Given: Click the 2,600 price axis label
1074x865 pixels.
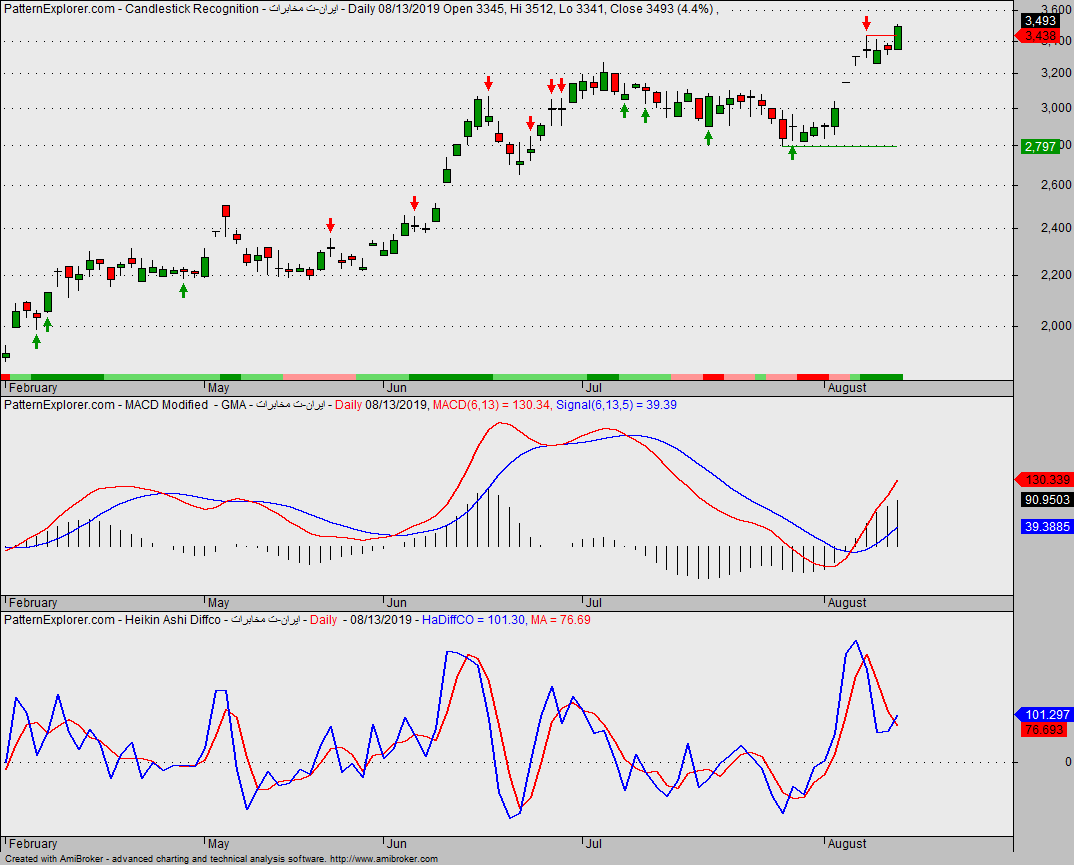Looking at the screenshot, I should pos(1056,184).
